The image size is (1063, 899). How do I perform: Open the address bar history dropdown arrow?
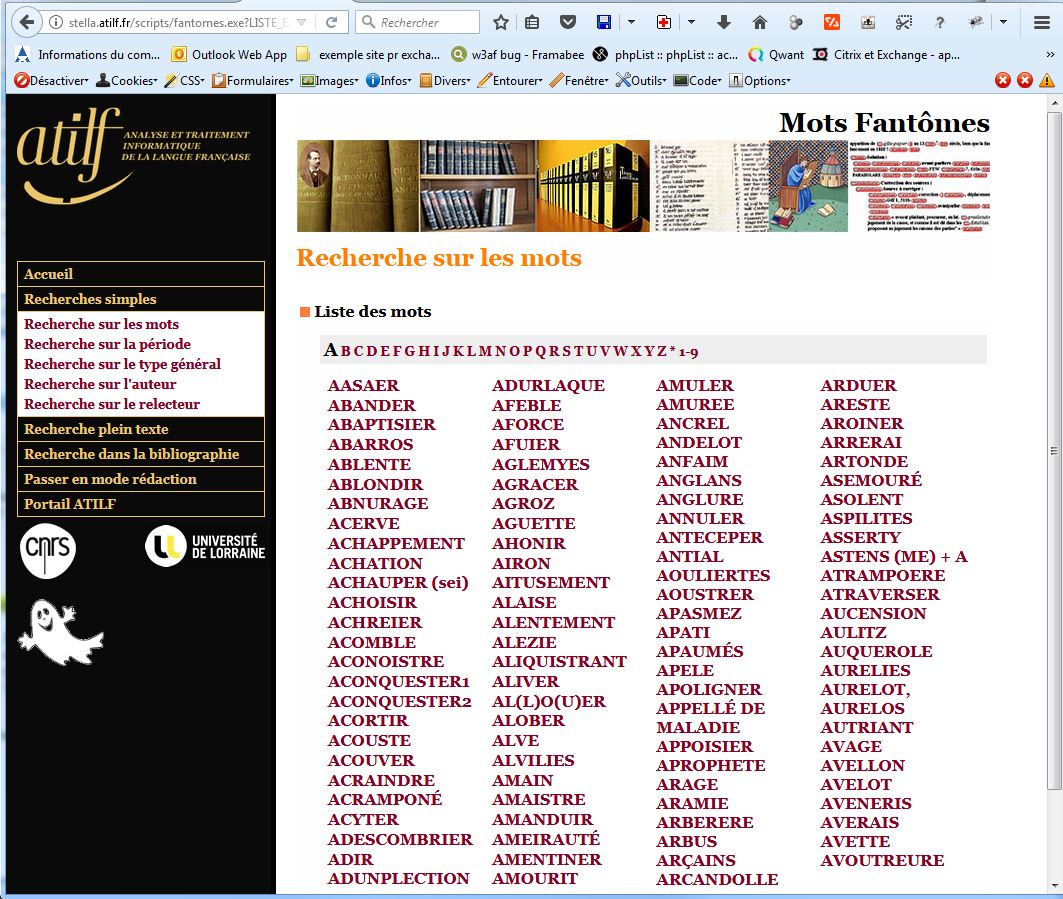[302, 22]
